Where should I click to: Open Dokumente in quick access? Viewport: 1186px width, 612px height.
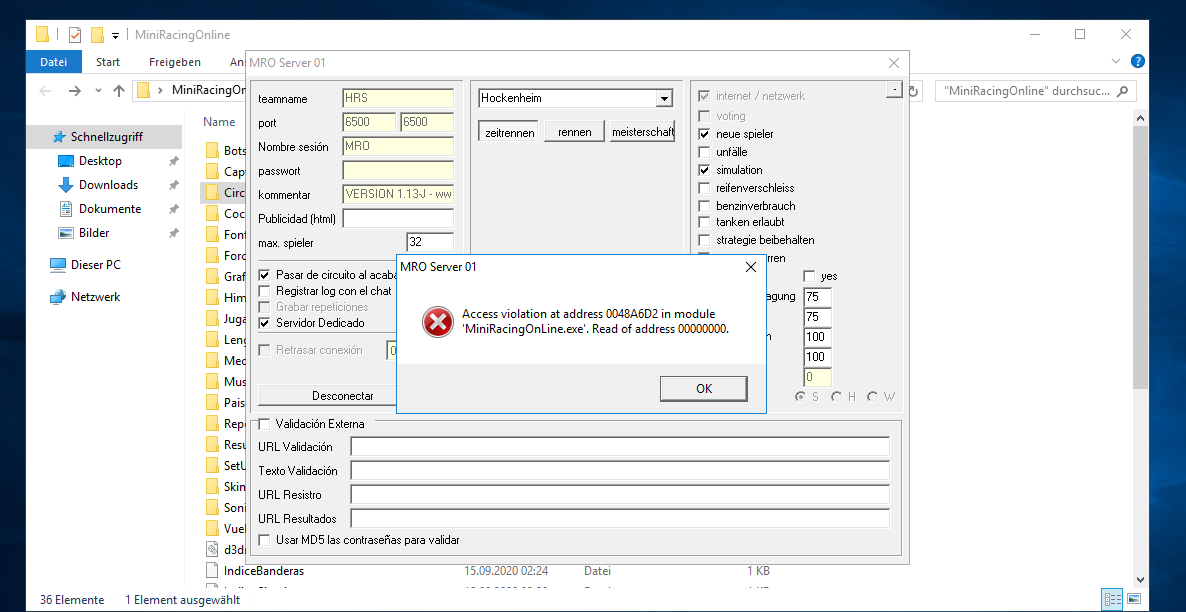pyautogui.click(x=110, y=209)
